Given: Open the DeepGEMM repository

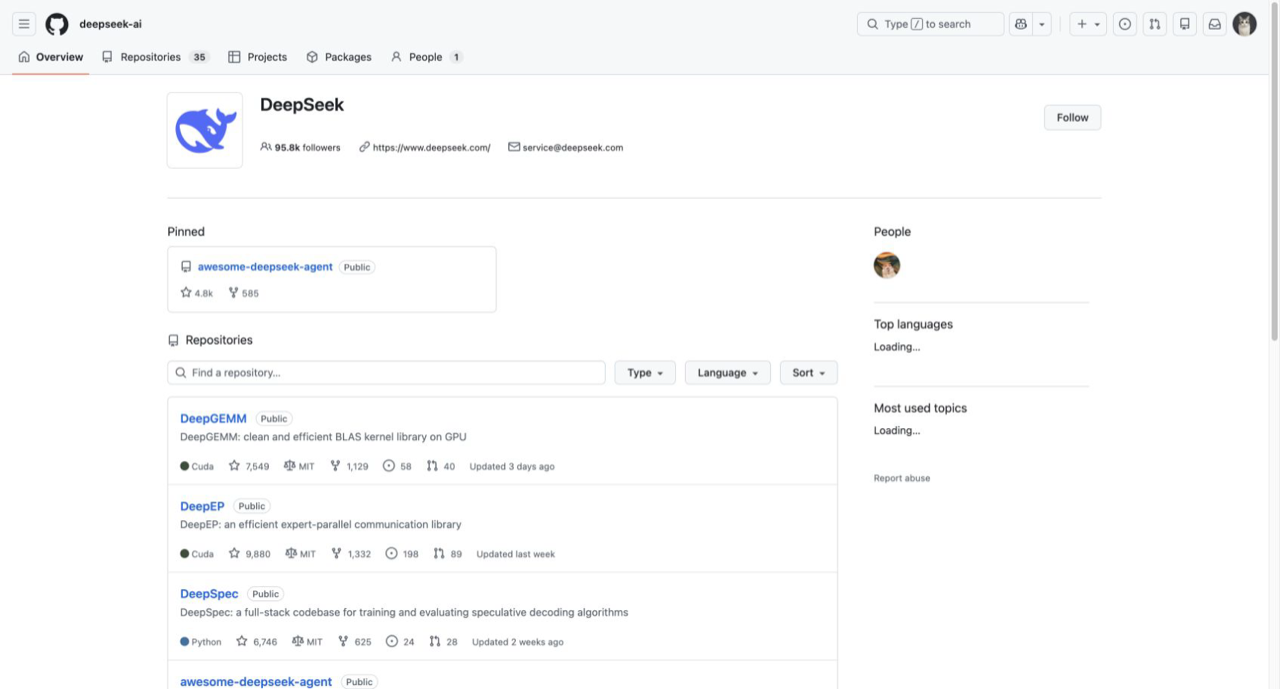Looking at the screenshot, I should [x=213, y=418].
